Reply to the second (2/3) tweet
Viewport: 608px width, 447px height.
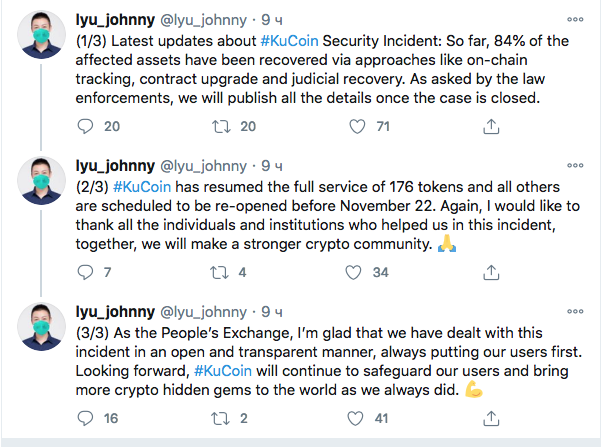[x=85, y=272]
